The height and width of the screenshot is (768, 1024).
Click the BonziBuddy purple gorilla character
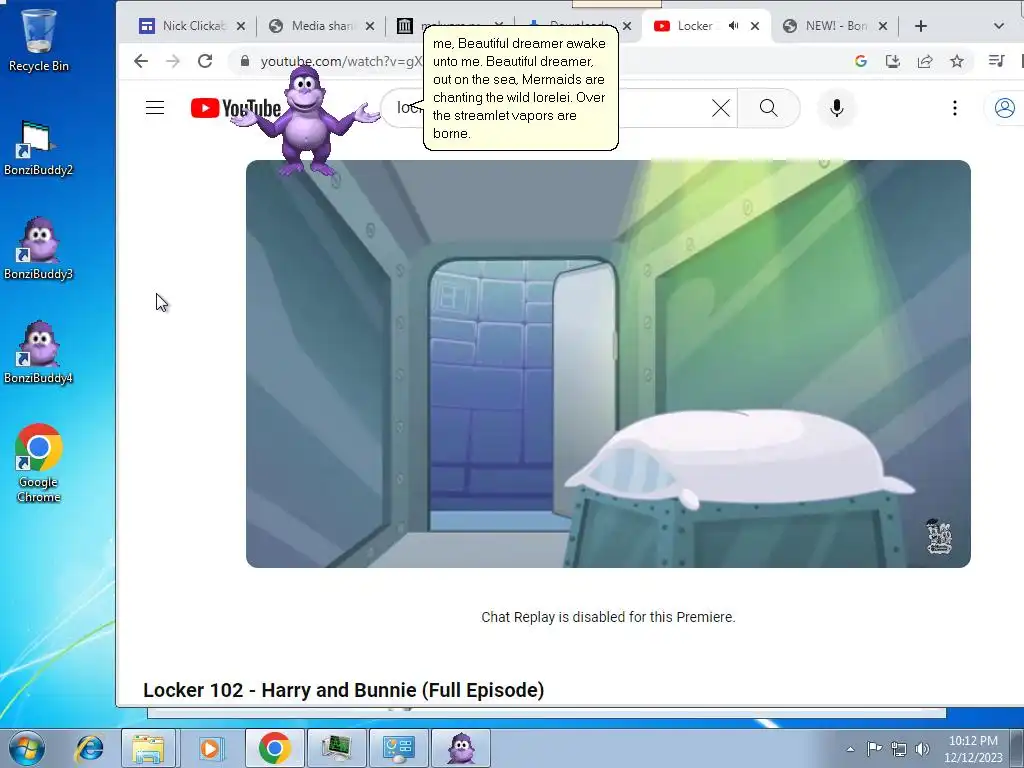coord(306,121)
